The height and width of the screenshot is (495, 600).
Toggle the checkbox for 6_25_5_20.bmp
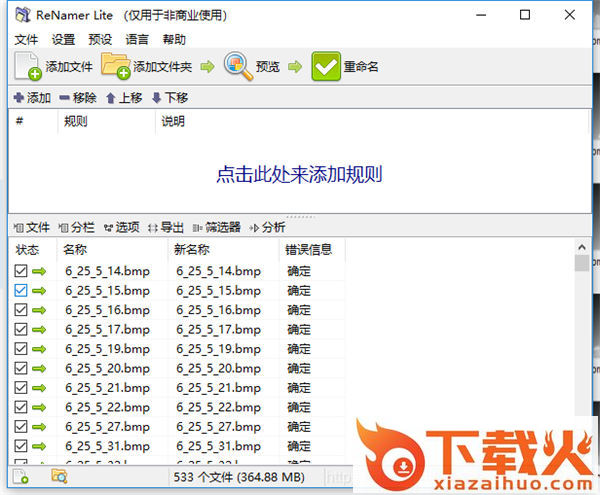click(x=21, y=368)
